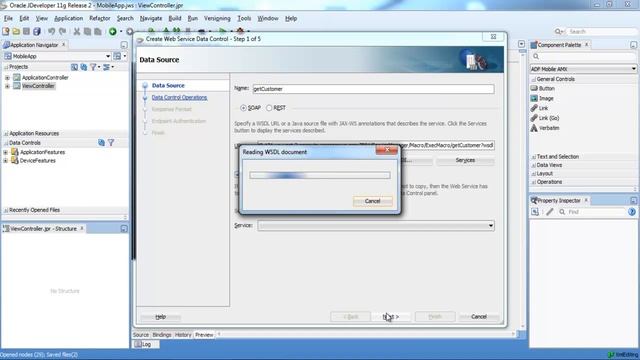Expand the DeviceFeatures data control

point(5,161)
